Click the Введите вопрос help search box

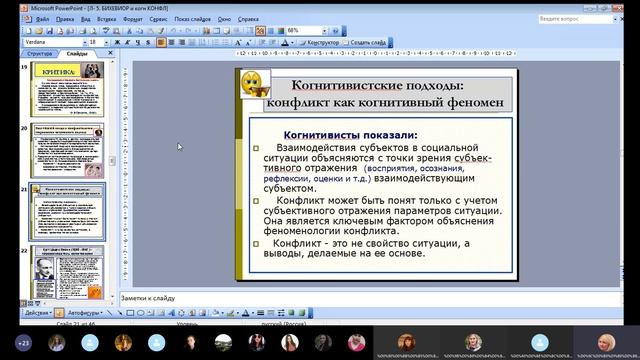point(576,19)
